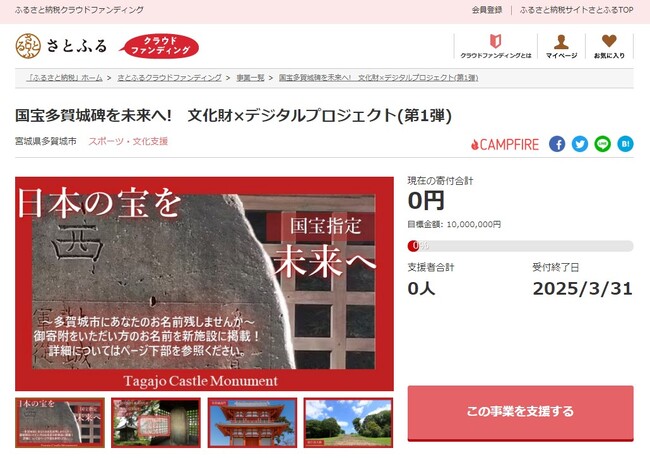Click 目標金額: 10,000,000円 text
Image resolution: width=650 pixels, height=461 pixels.
point(454,224)
